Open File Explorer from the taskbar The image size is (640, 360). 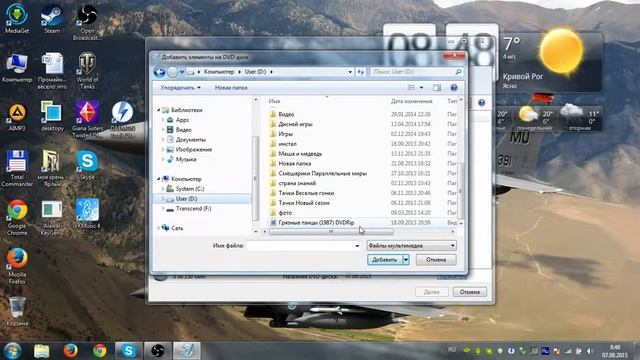coord(42,351)
